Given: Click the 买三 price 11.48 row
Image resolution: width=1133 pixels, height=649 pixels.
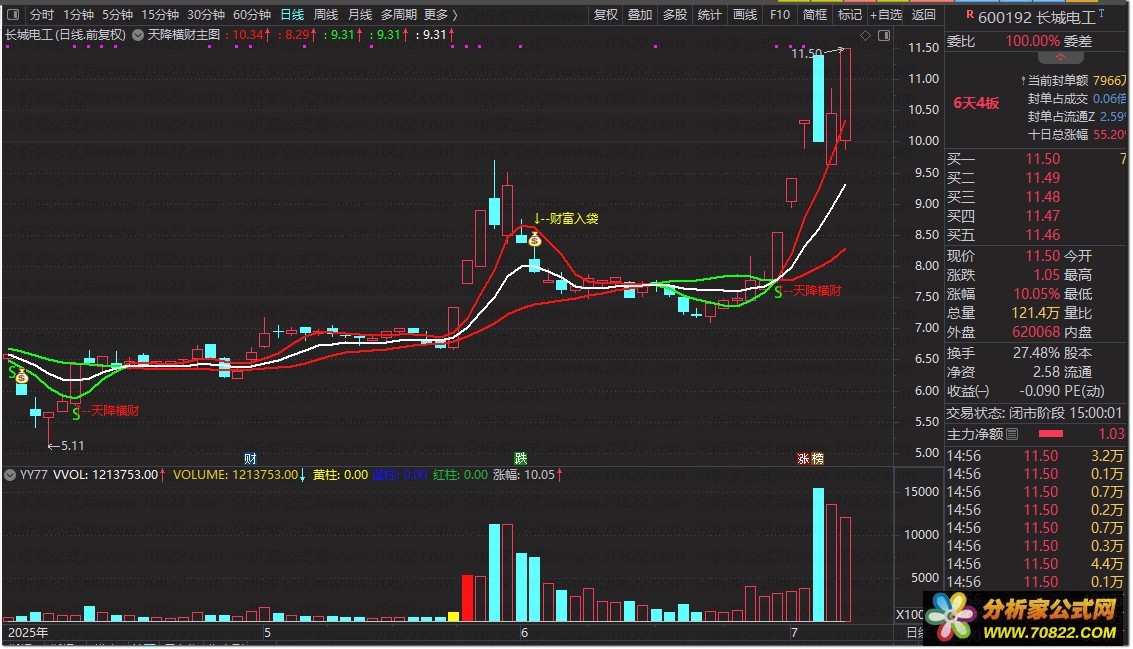Looking at the screenshot, I should pyautogui.click(x=1036, y=197).
